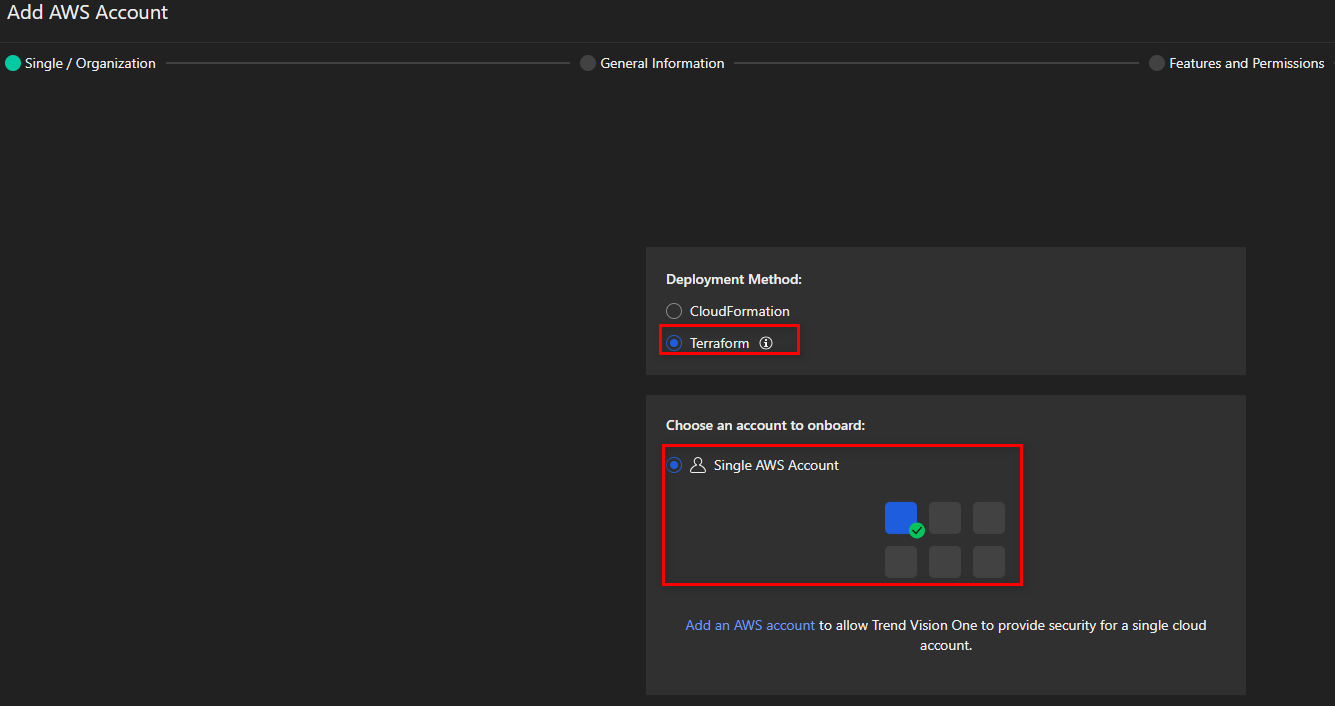Open the 'Add an AWS account' link
Image resolution: width=1335 pixels, height=706 pixels.
pos(750,625)
